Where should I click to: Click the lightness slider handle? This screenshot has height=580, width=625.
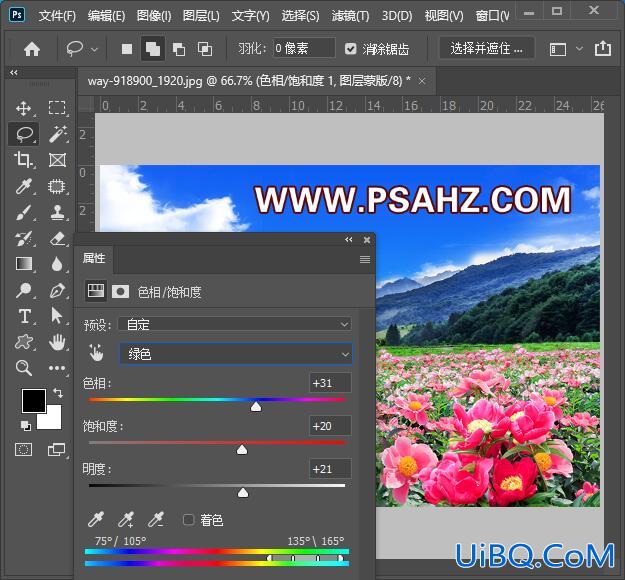[x=243, y=493]
